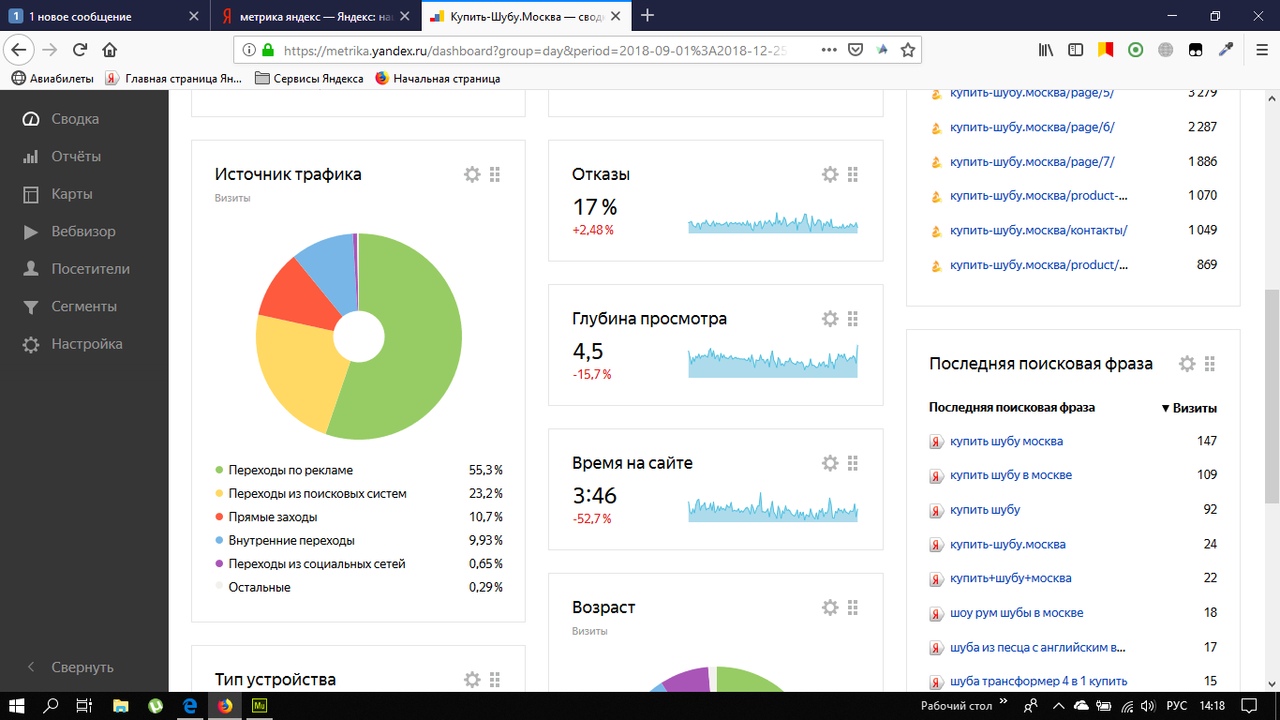
Task: Open Windows Start menu
Action: (x=17, y=705)
